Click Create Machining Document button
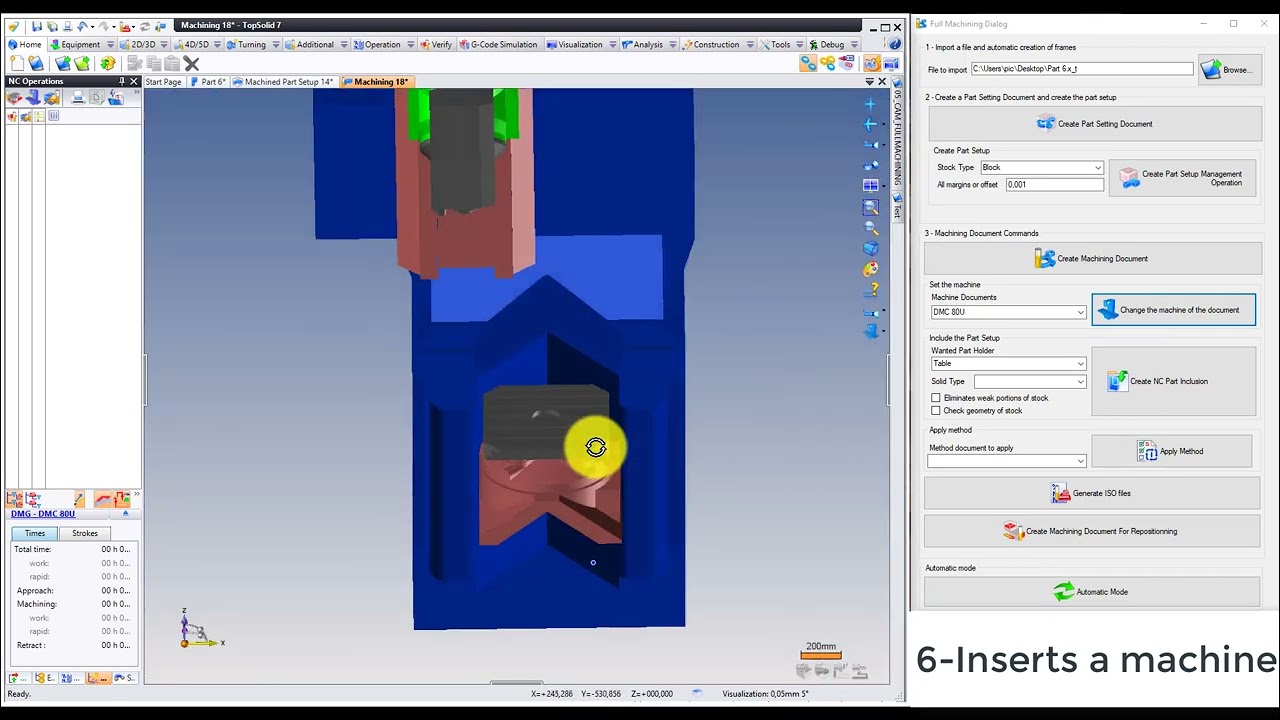This screenshot has width=1280, height=720. (1092, 258)
